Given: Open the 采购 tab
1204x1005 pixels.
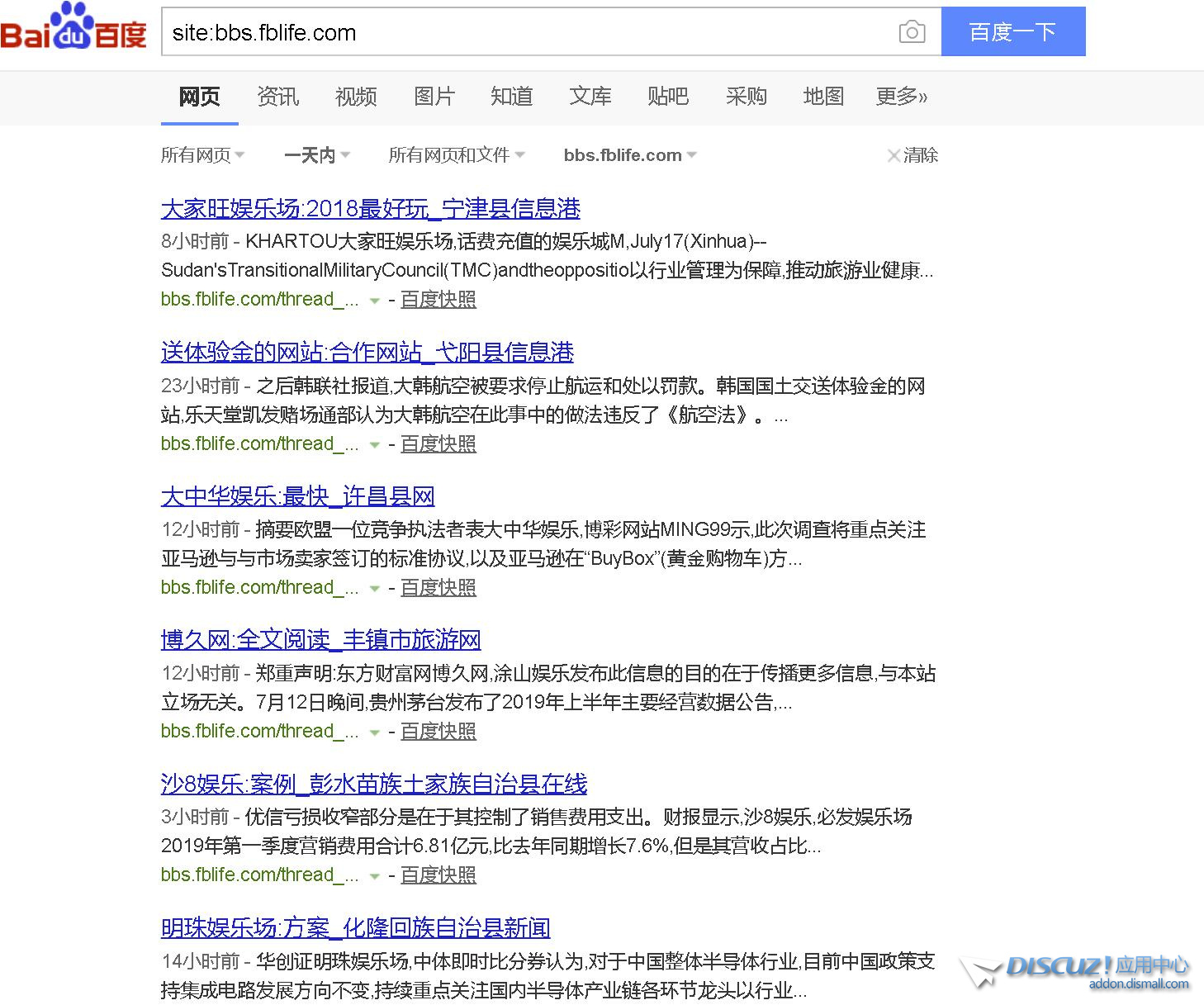Looking at the screenshot, I should tap(747, 97).
